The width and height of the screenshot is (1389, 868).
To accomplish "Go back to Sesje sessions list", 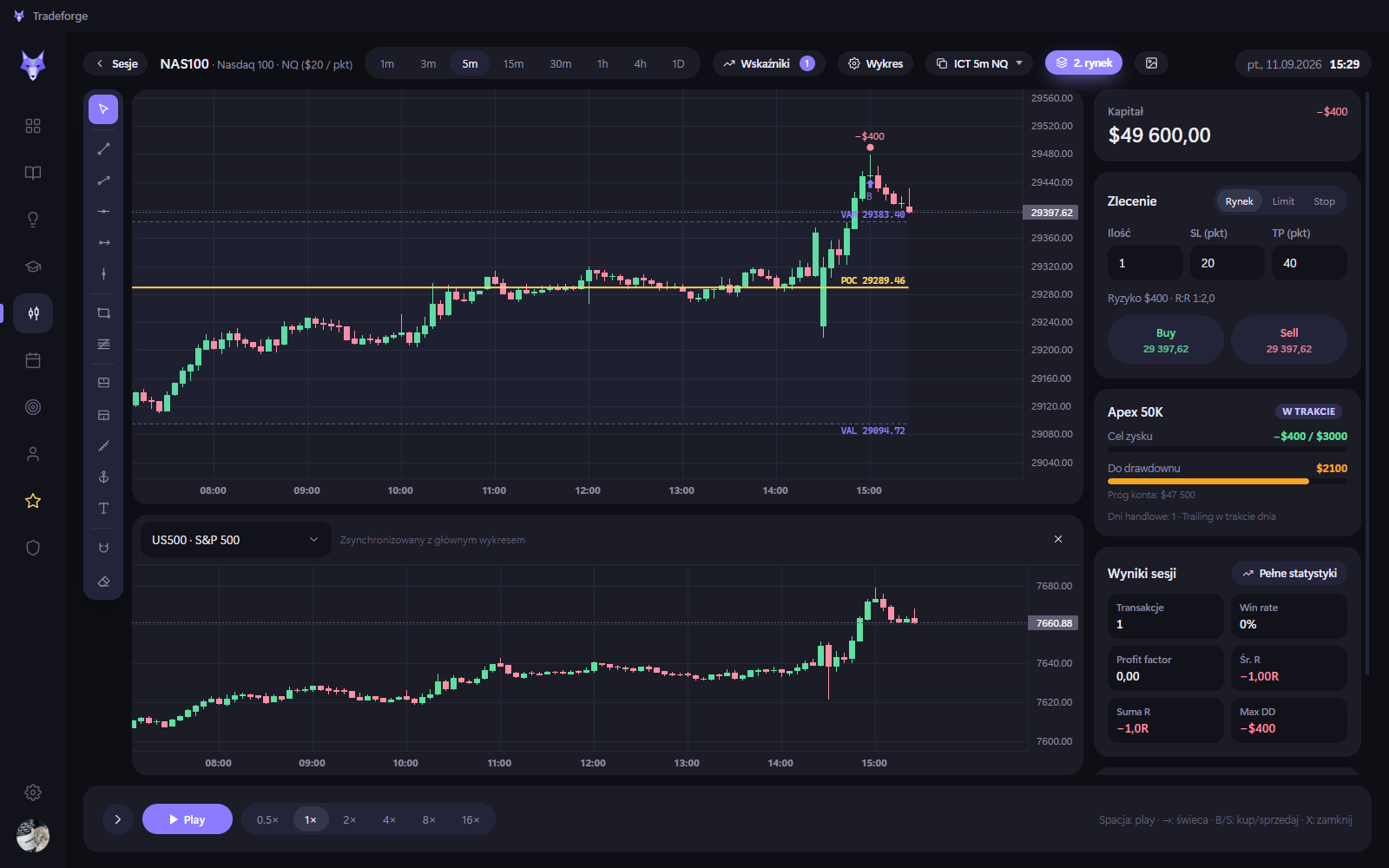I will pyautogui.click(x=116, y=63).
